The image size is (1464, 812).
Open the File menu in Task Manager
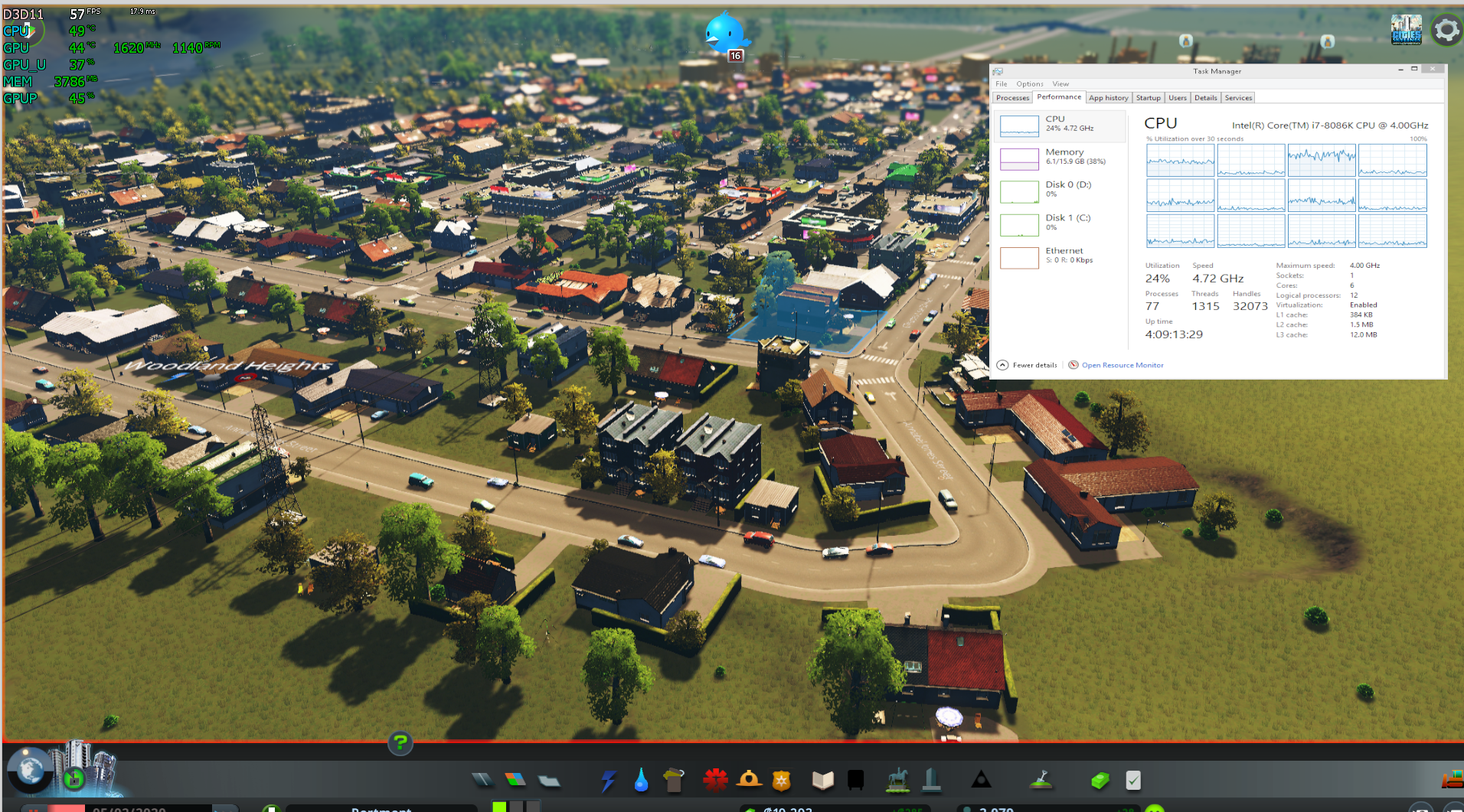pos(1002,84)
